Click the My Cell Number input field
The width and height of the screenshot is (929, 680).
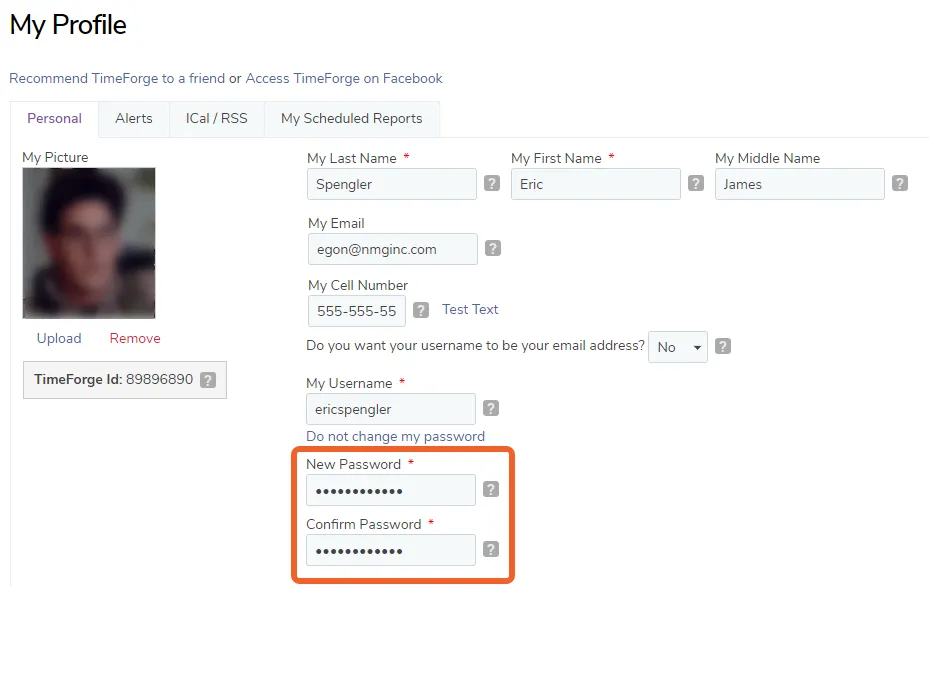[357, 311]
